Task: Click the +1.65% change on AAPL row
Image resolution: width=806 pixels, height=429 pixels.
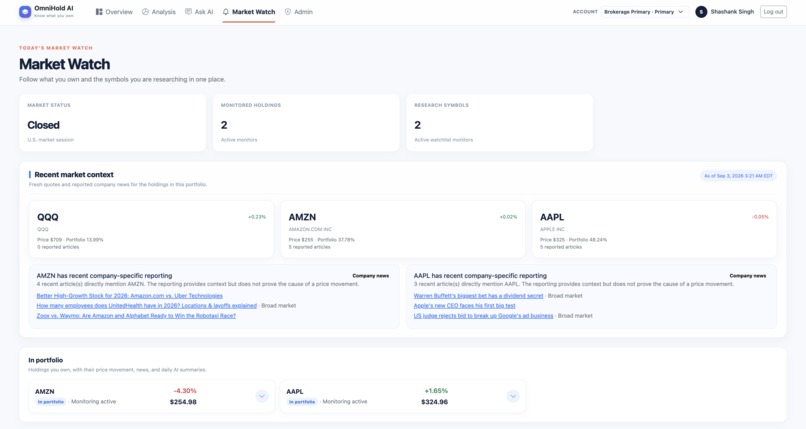Action: point(436,391)
